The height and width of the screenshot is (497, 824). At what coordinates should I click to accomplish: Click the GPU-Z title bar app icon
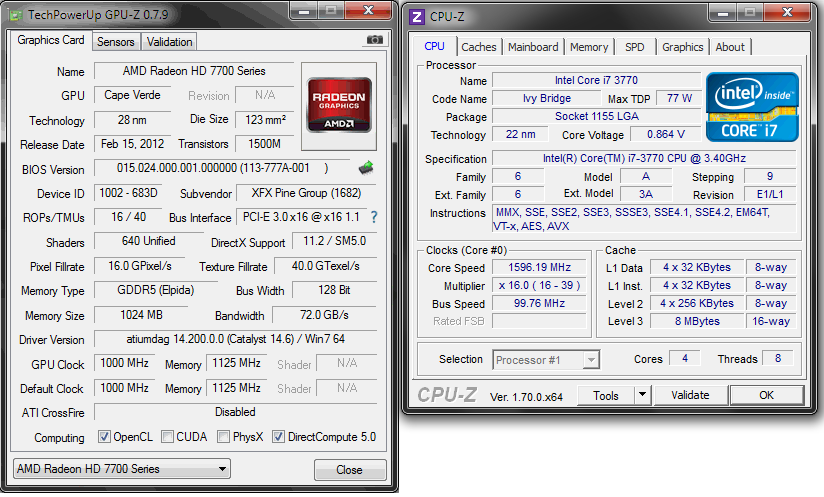[16, 15]
